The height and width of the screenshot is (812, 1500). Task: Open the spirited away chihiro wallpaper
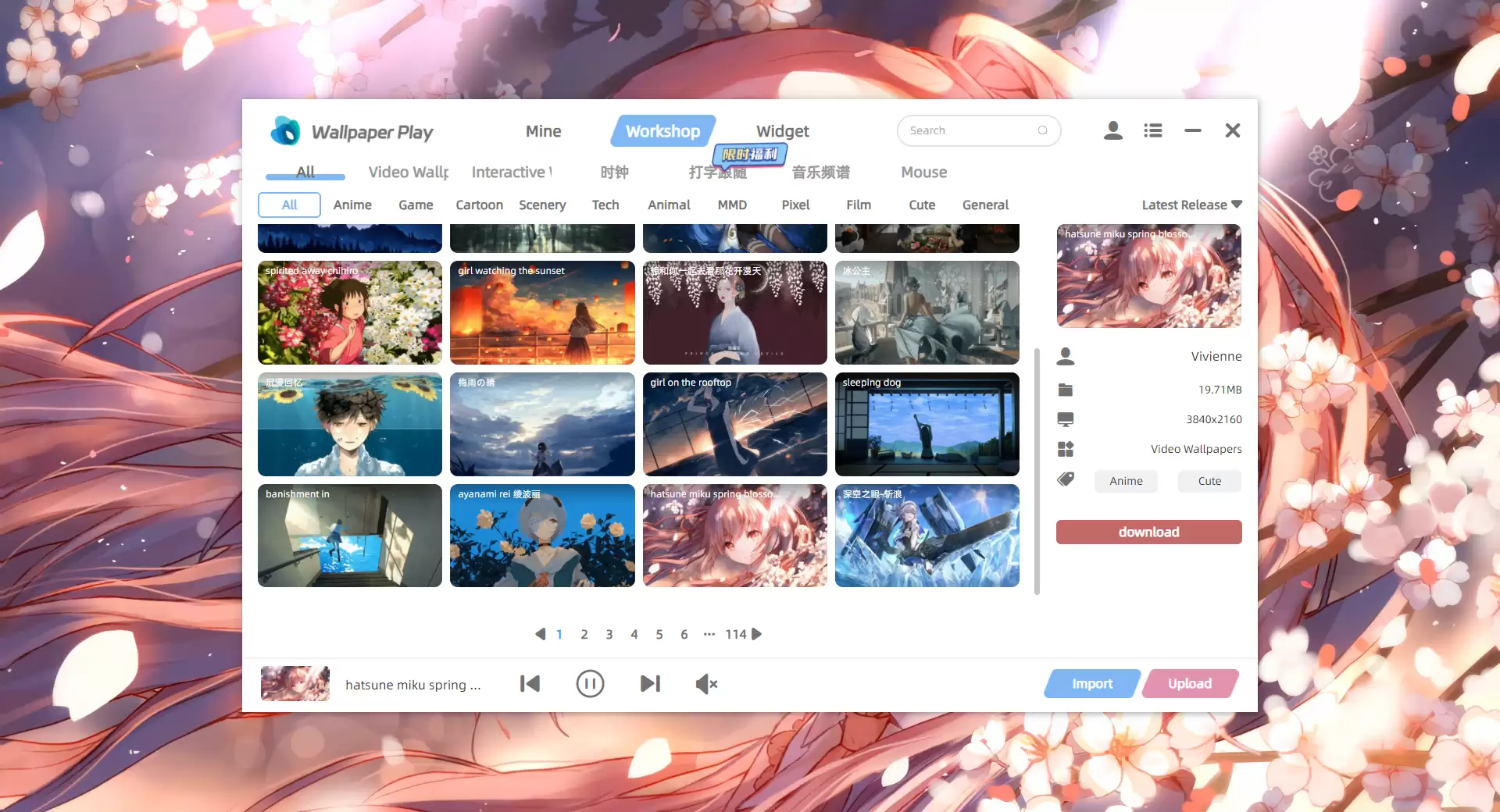point(350,312)
